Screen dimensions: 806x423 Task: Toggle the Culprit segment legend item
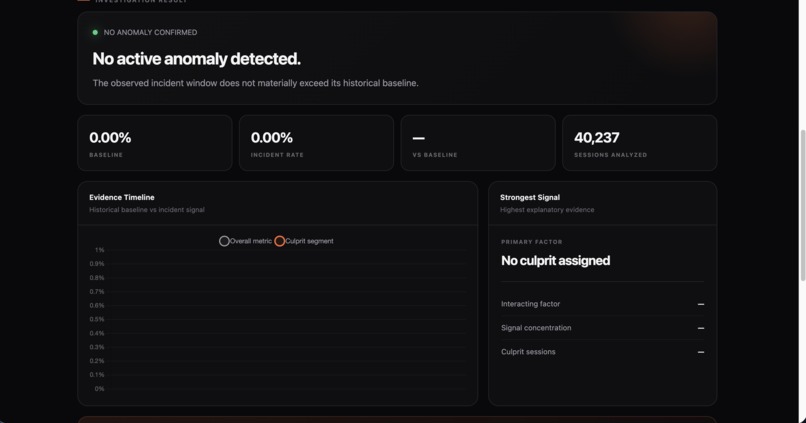[x=304, y=241]
